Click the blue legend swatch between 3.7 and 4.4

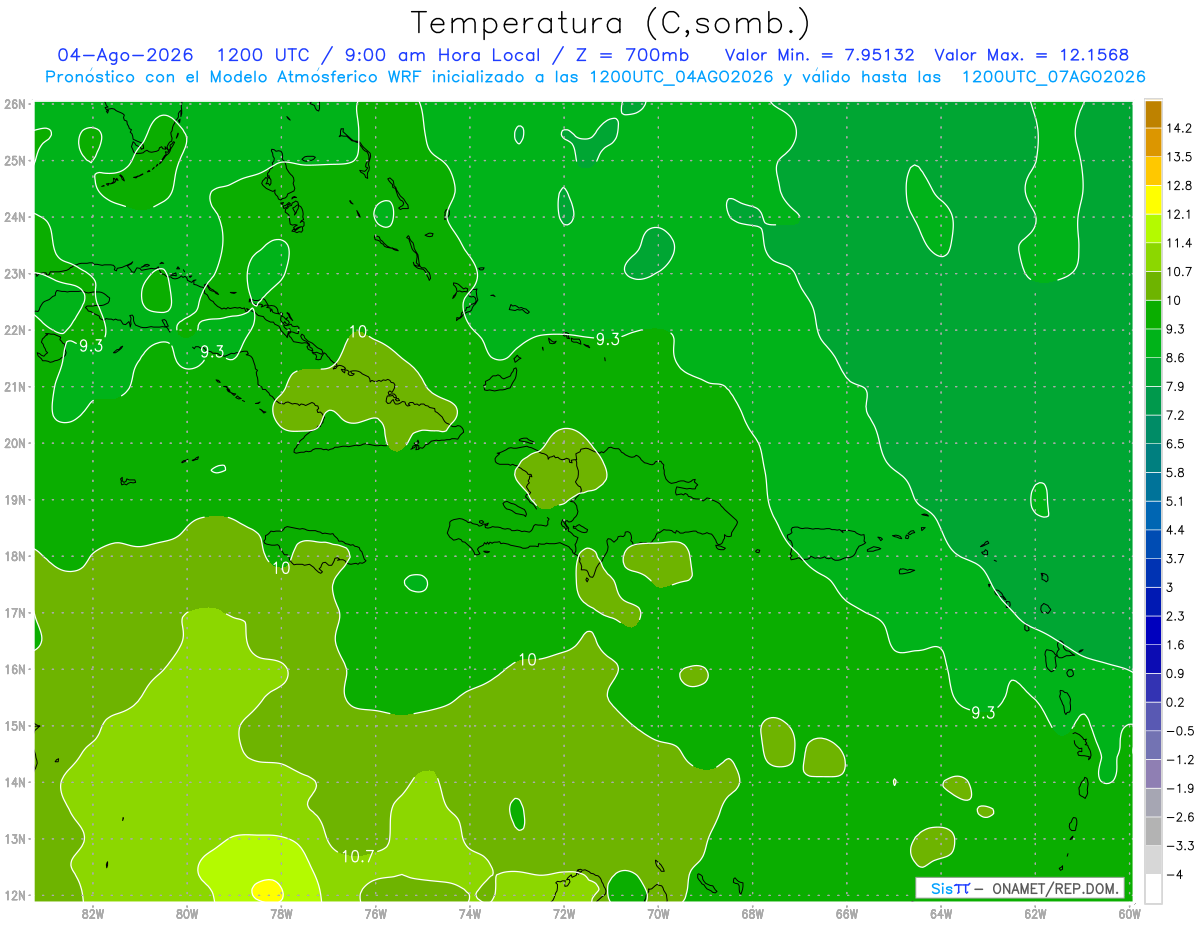point(1153,544)
